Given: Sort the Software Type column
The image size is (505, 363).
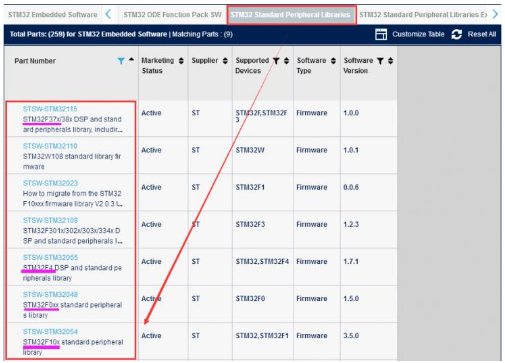Looking at the screenshot, I should (333, 61).
